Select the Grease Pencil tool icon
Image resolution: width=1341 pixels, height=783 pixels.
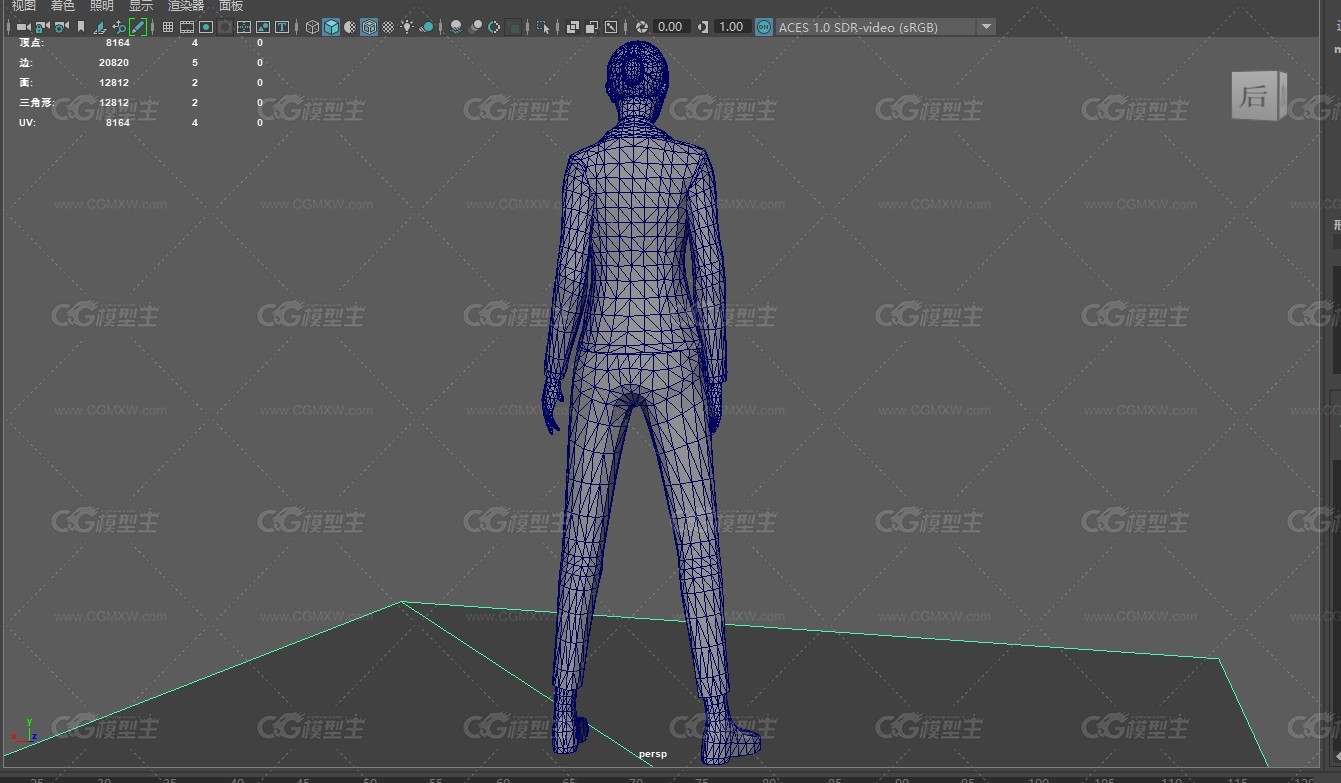138,27
